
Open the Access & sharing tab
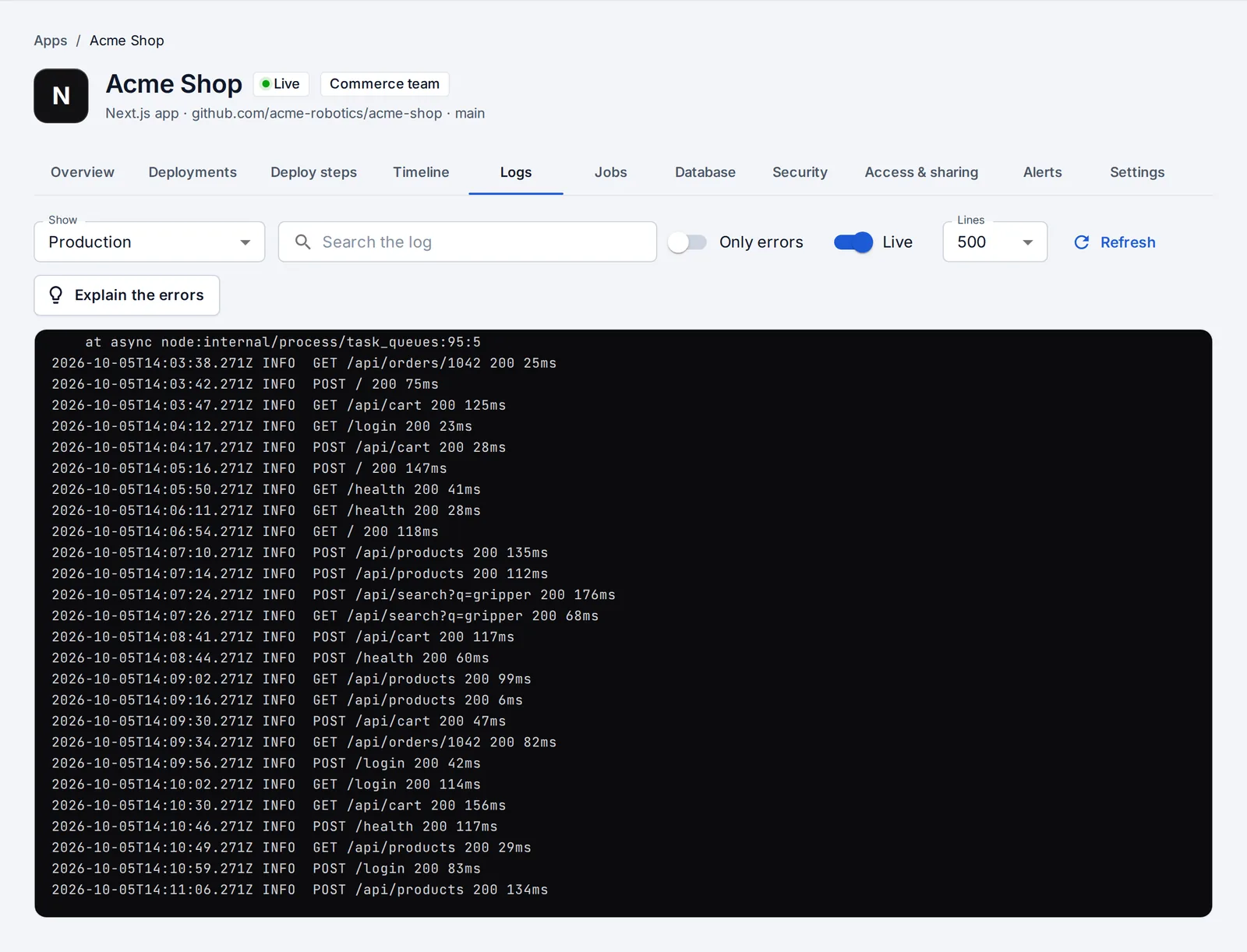click(921, 172)
